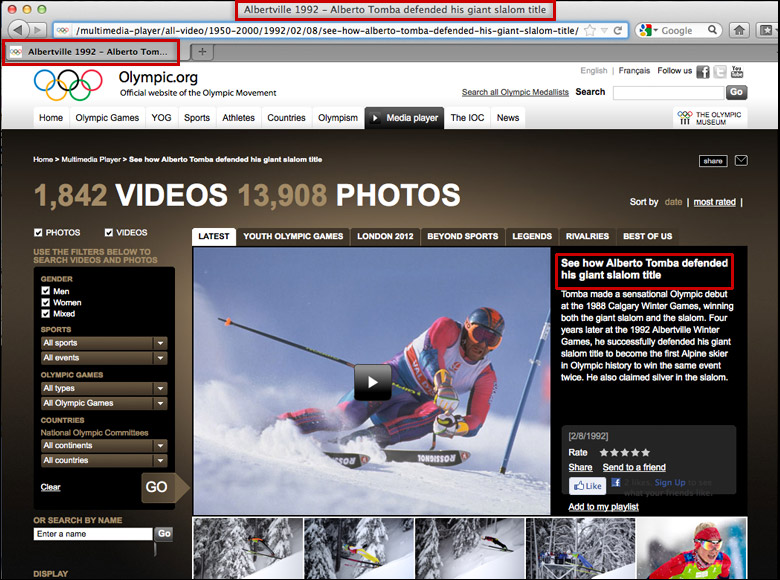780x580 pixels.
Task: Open Athletes in the navigation menu
Action: (x=238, y=117)
